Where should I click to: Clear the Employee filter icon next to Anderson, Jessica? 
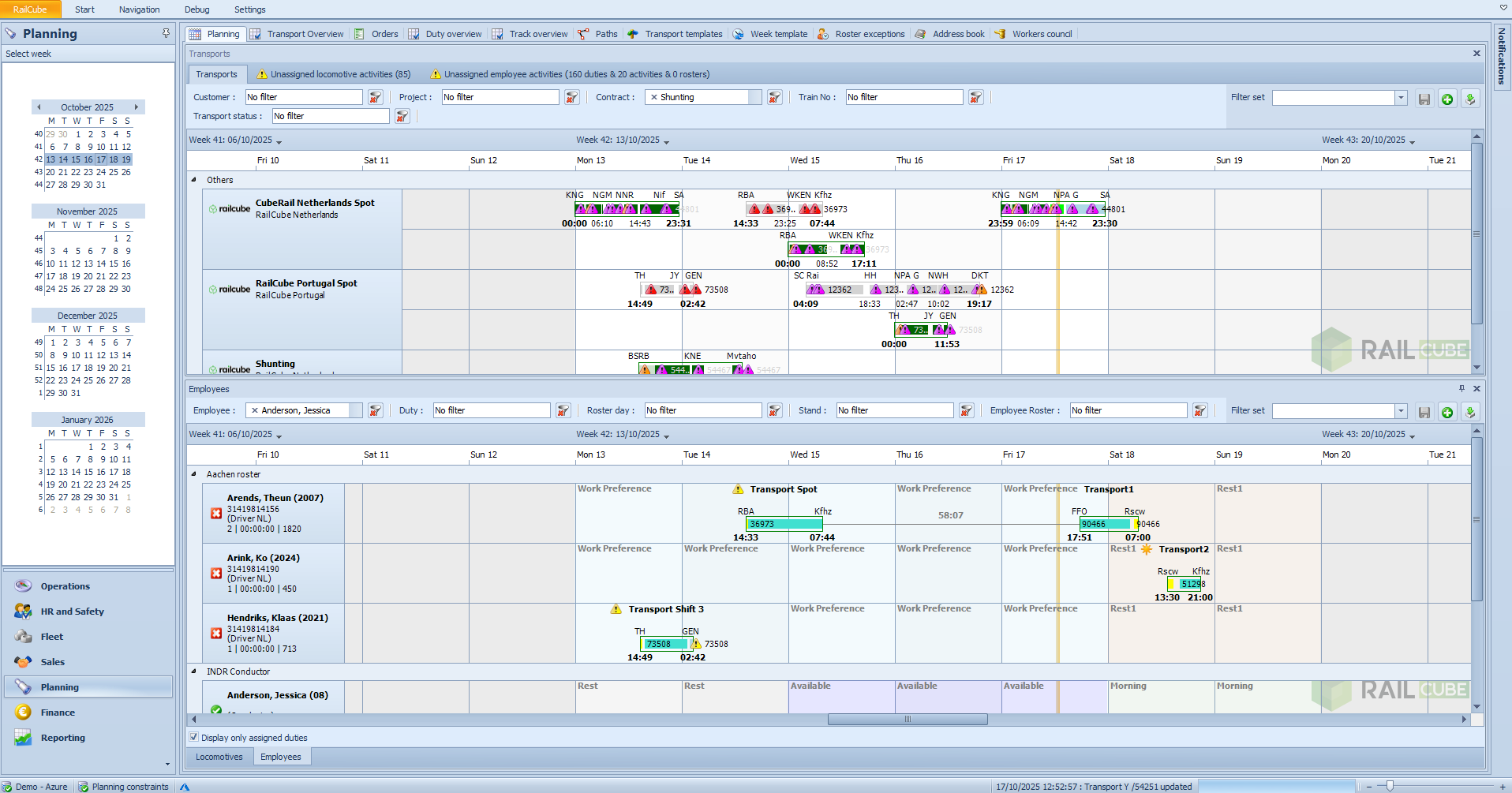click(376, 410)
